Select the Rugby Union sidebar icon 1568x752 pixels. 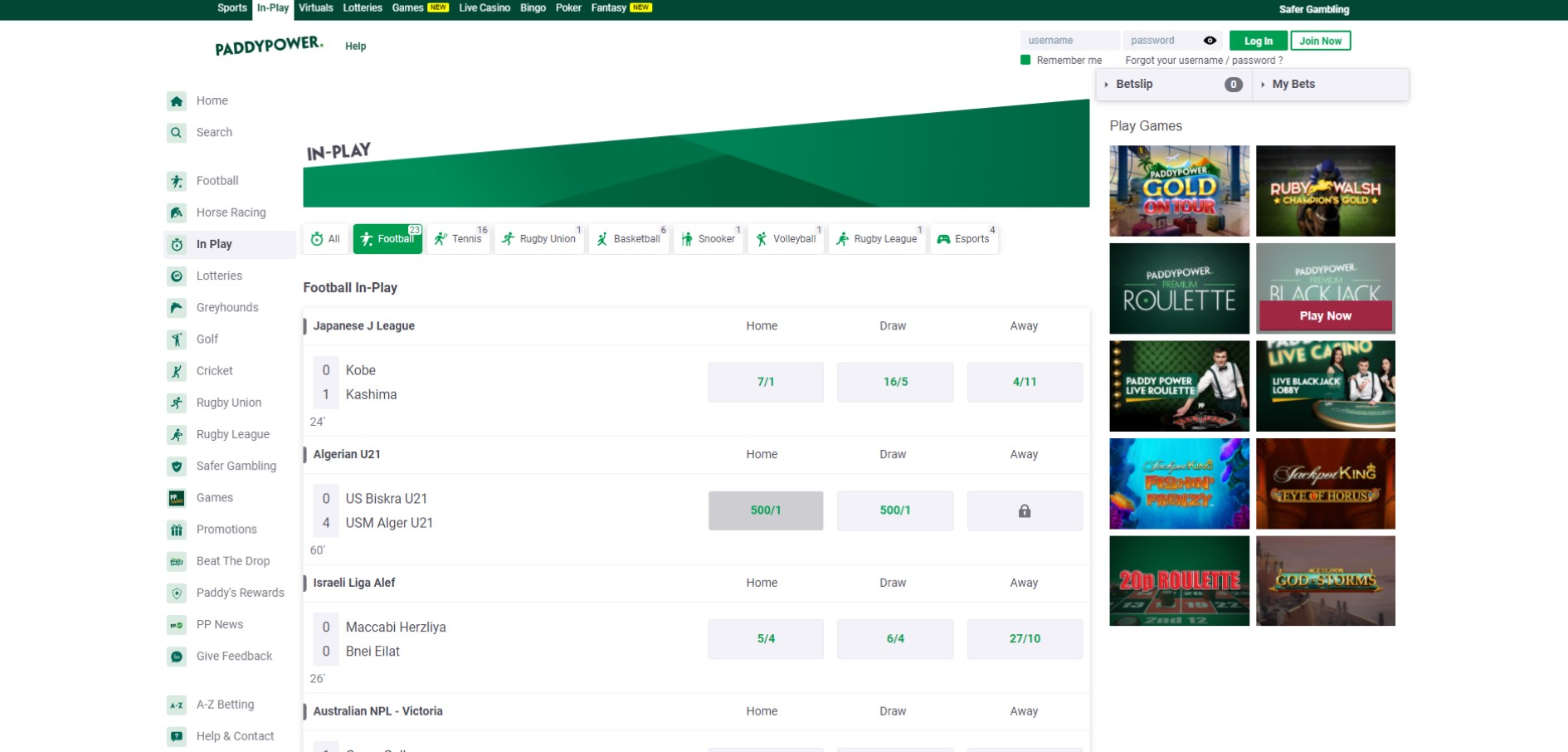pyautogui.click(x=177, y=403)
